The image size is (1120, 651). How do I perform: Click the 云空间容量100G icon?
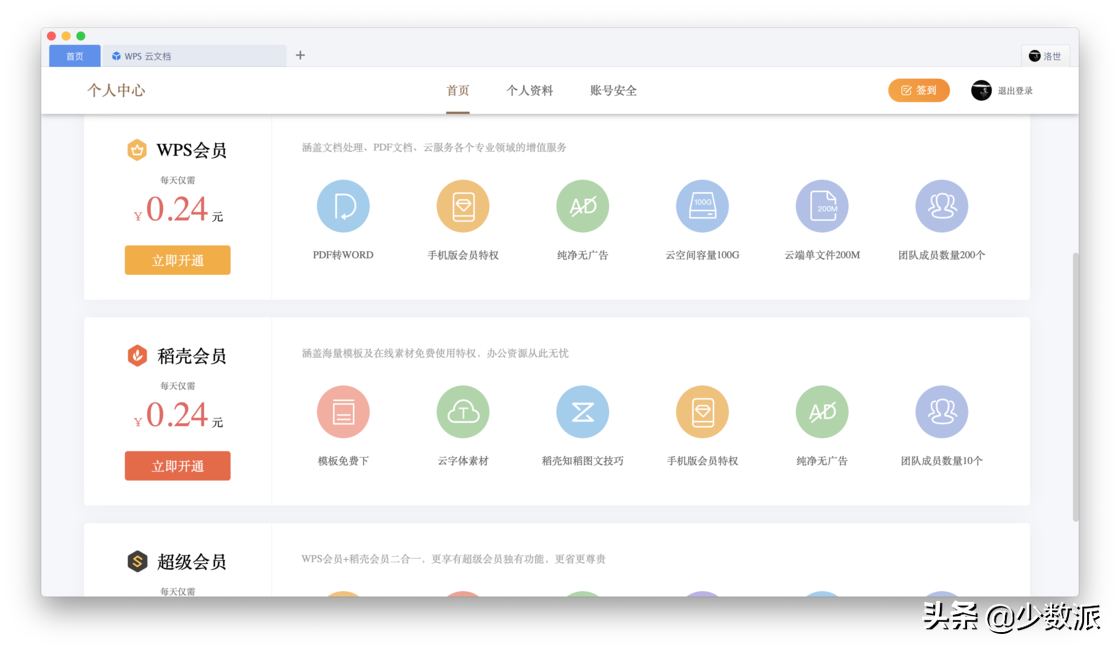pyautogui.click(x=702, y=207)
